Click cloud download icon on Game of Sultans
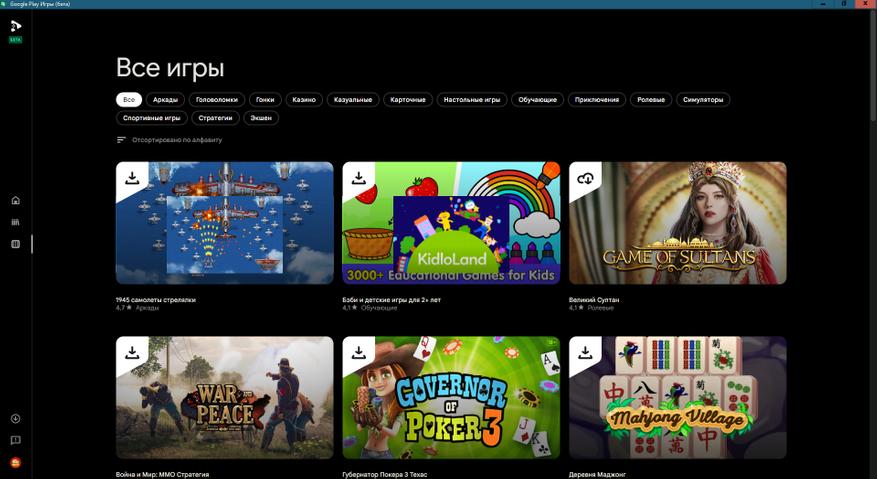The height and width of the screenshot is (479, 877). [x=585, y=179]
